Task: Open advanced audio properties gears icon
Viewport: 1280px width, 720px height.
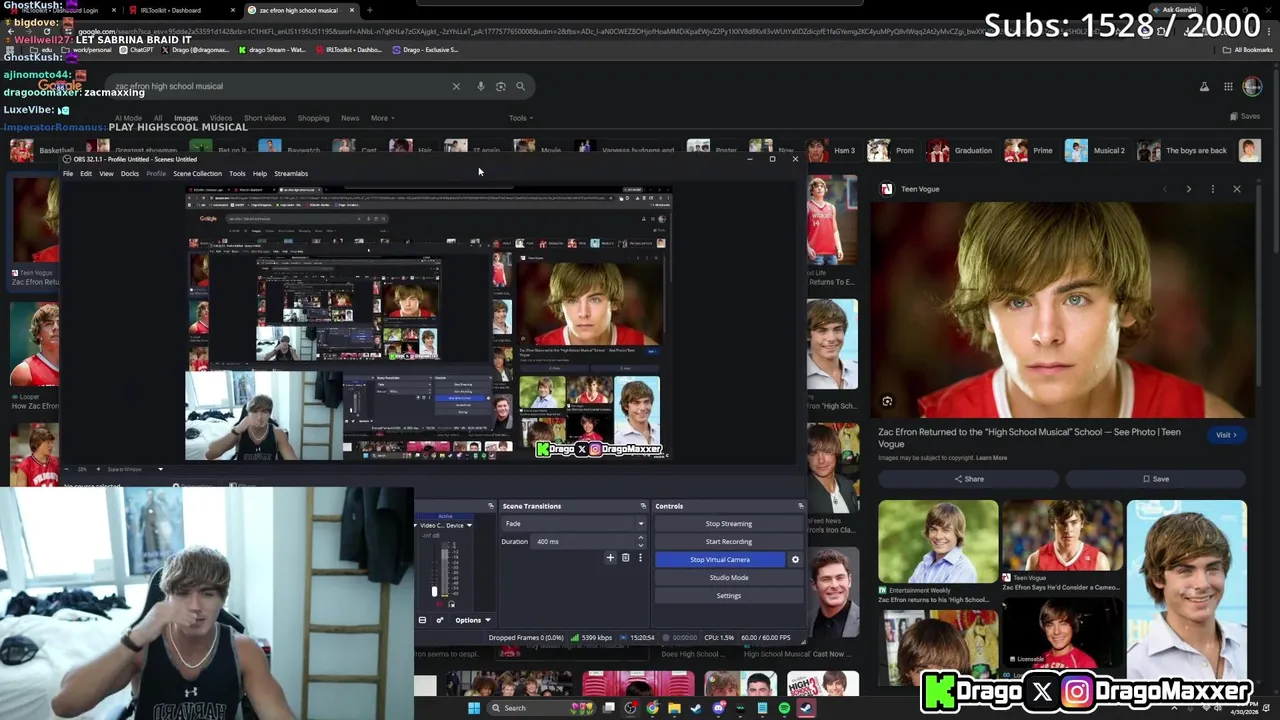Action: coord(439,620)
